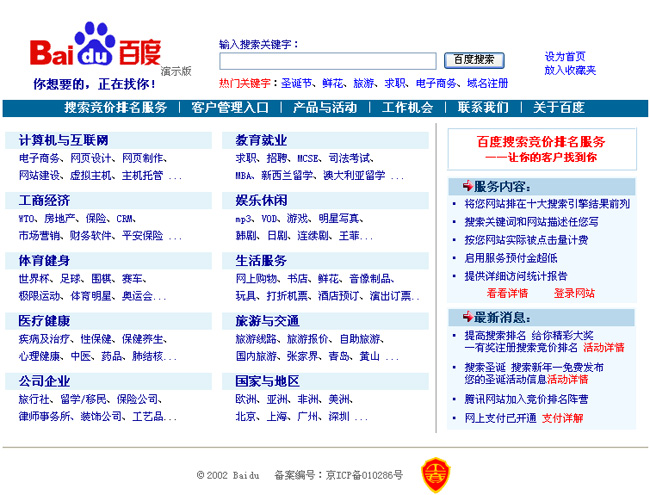
Task: Click hot keyword 域名注册
Action: coord(488,83)
